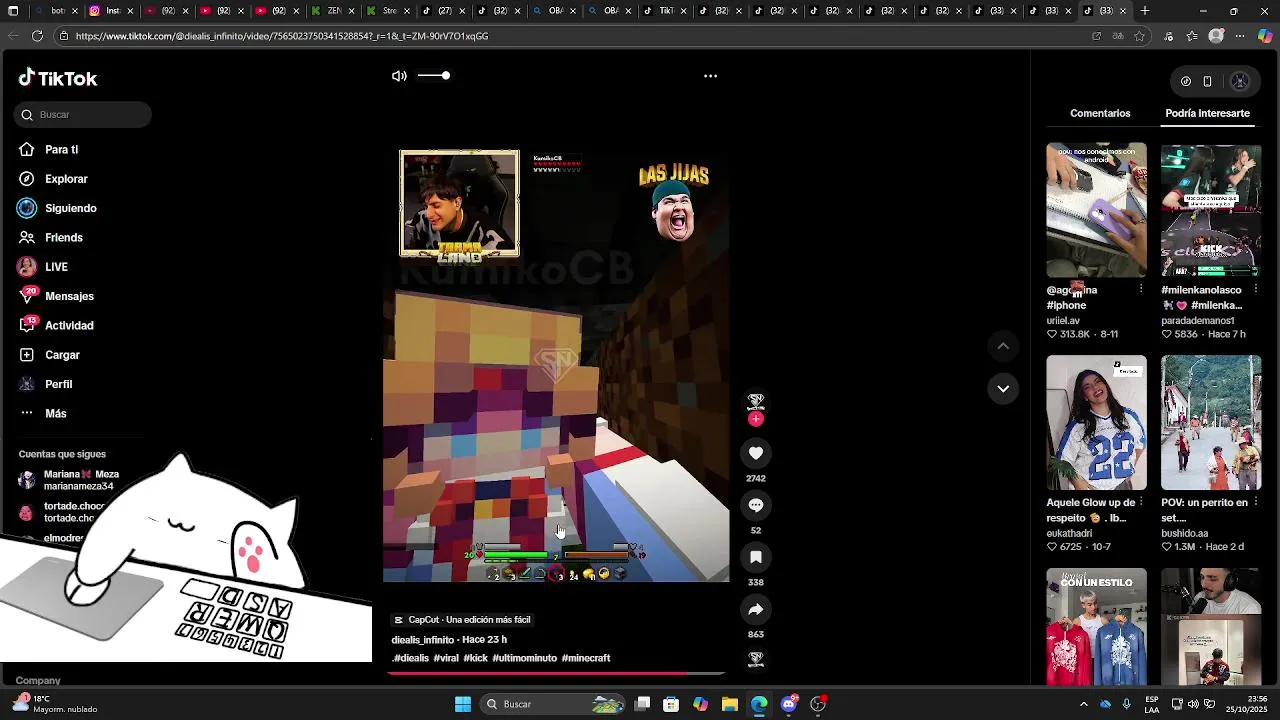This screenshot has height=720, width=1280.
Task: Open the #diealis hashtag
Action: click(x=410, y=658)
